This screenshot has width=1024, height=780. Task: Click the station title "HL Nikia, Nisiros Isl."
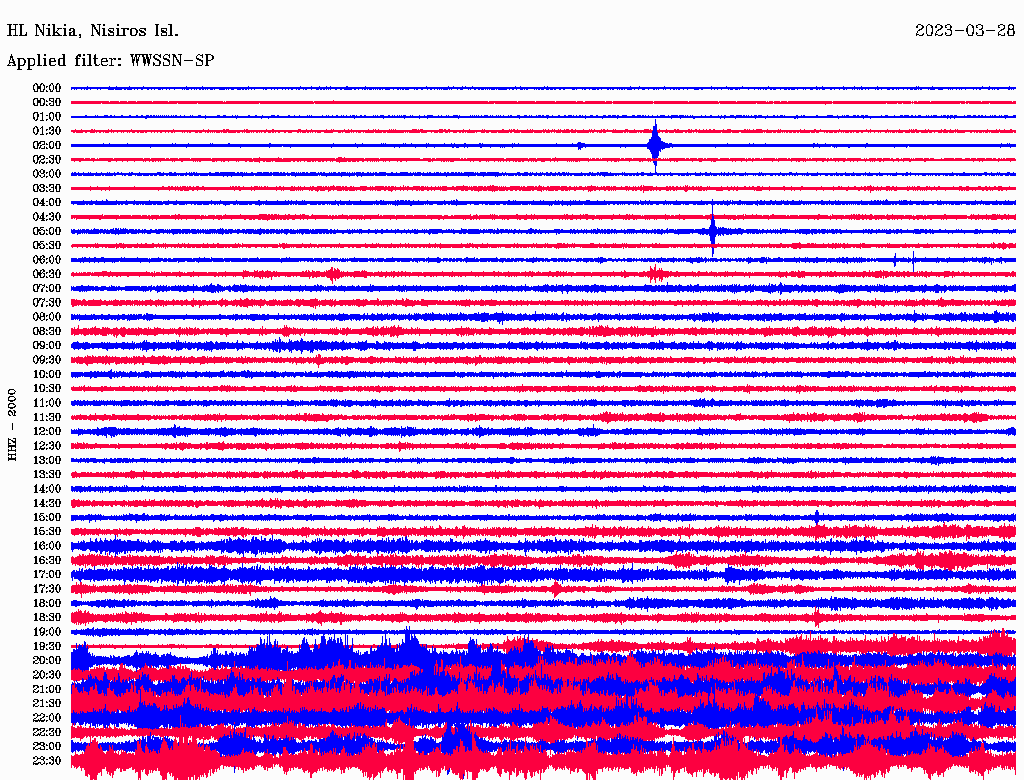[93, 31]
